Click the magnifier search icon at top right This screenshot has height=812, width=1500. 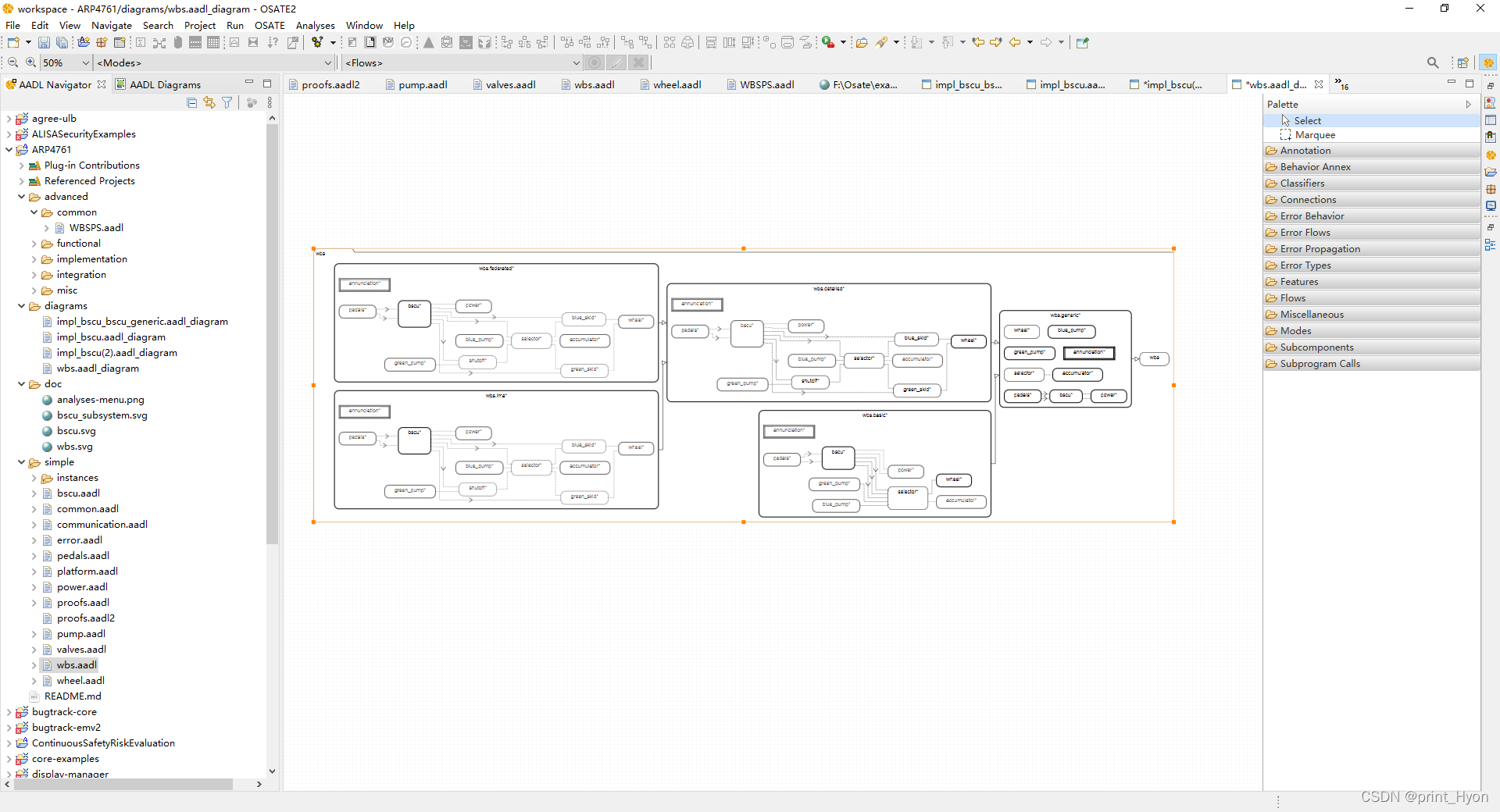[x=1432, y=62]
